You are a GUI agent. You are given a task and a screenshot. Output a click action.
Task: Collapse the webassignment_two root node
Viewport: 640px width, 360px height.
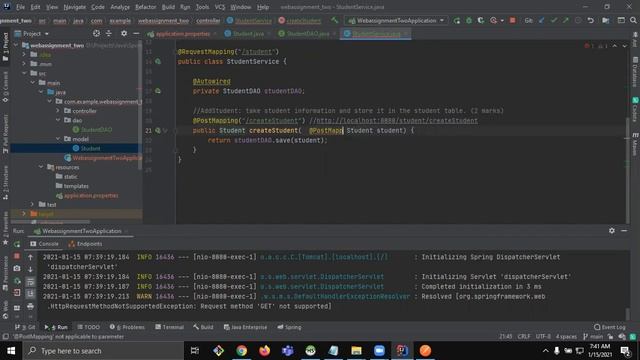(x=16, y=45)
